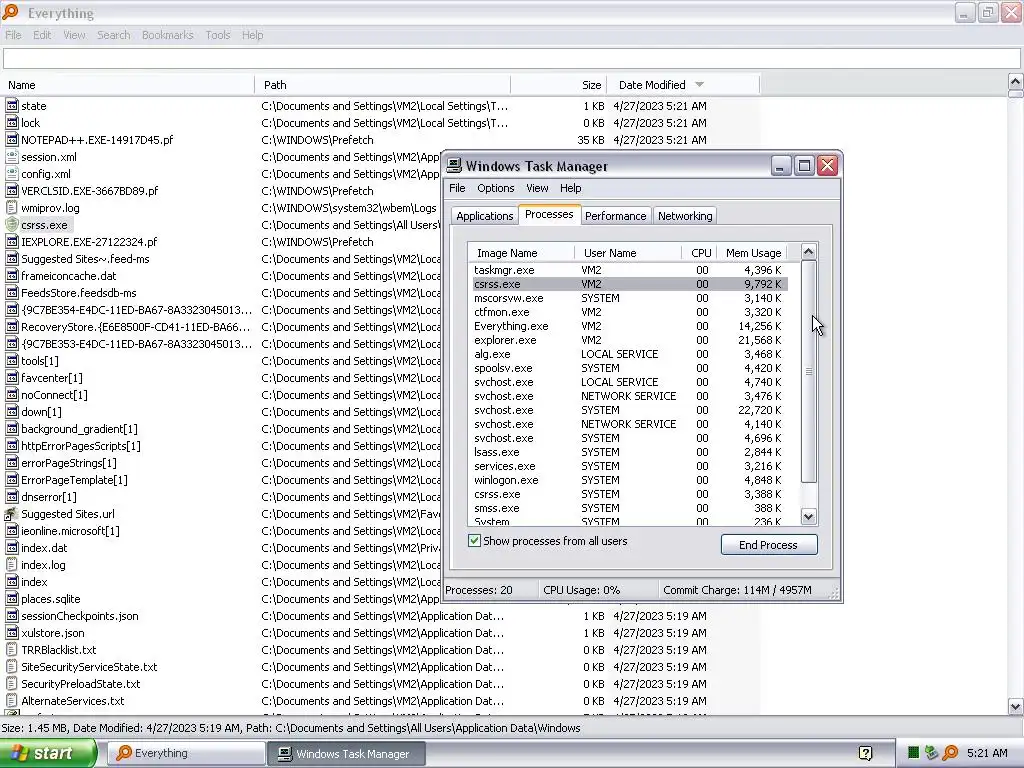Click the process list scrollbar down arrow
The width and height of the screenshot is (1024, 768).
808,517
